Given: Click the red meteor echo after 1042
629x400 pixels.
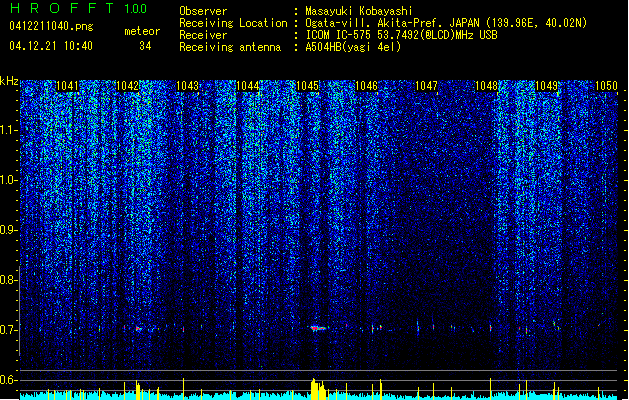Looking at the screenshot, I should point(138,329).
